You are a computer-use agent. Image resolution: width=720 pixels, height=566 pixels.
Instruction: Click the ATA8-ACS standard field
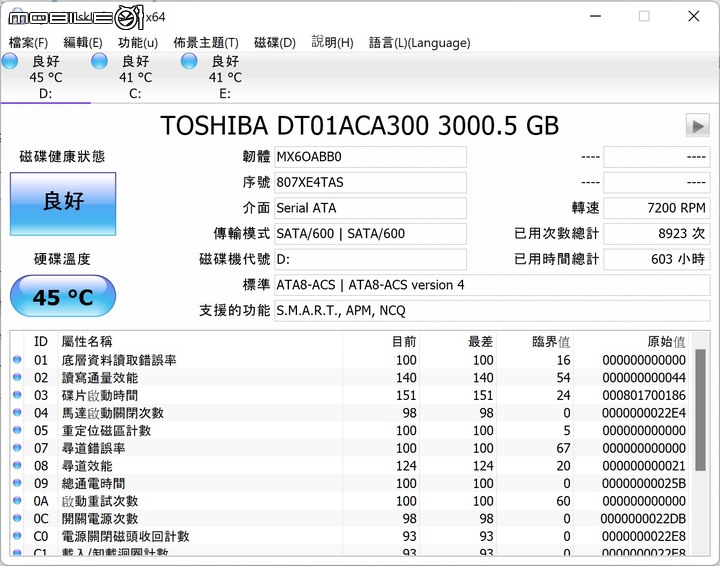click(x=492, y=285)
